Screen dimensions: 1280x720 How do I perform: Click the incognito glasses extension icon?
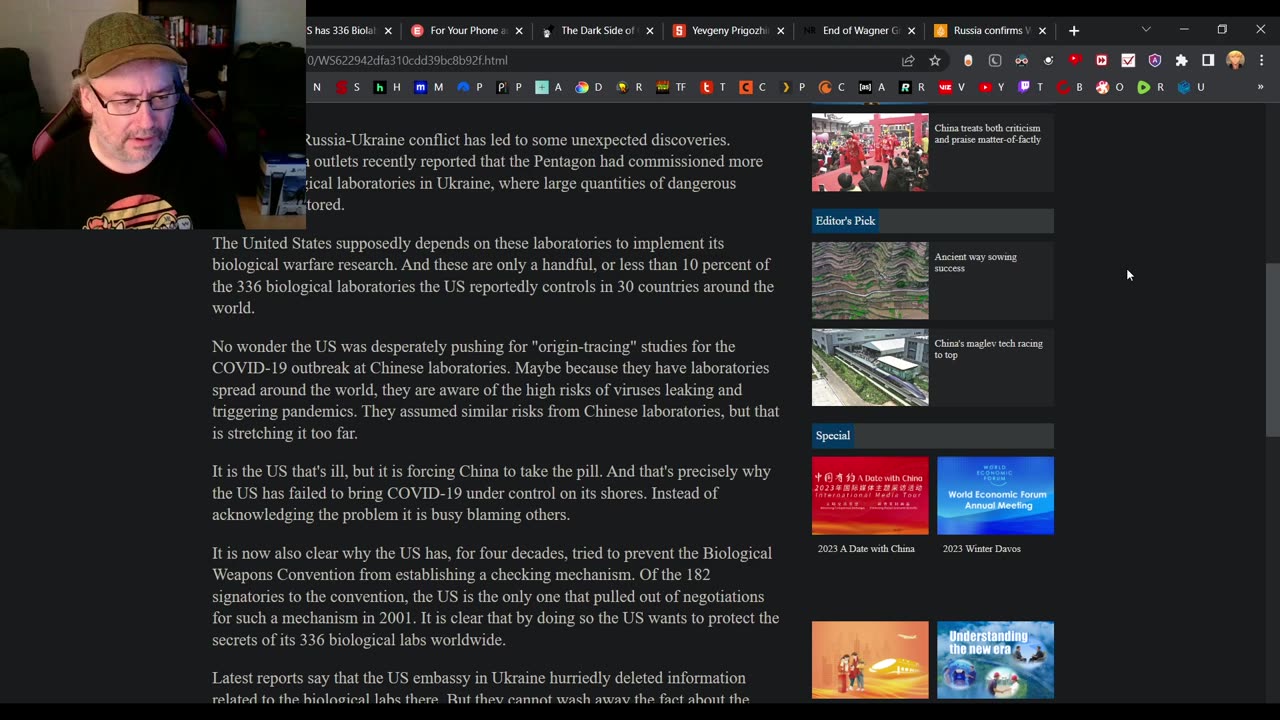pyautogui.click(x=1021, y=60)
